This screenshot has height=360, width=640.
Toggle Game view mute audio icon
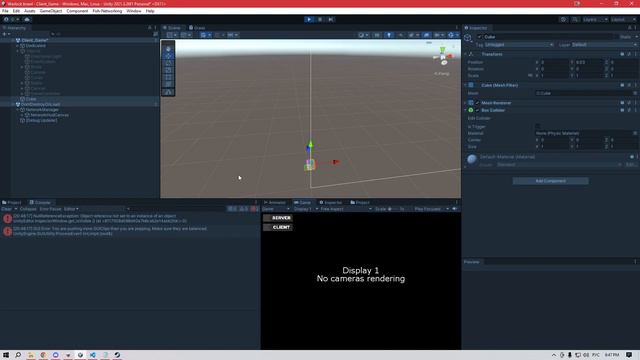[454, 209]
